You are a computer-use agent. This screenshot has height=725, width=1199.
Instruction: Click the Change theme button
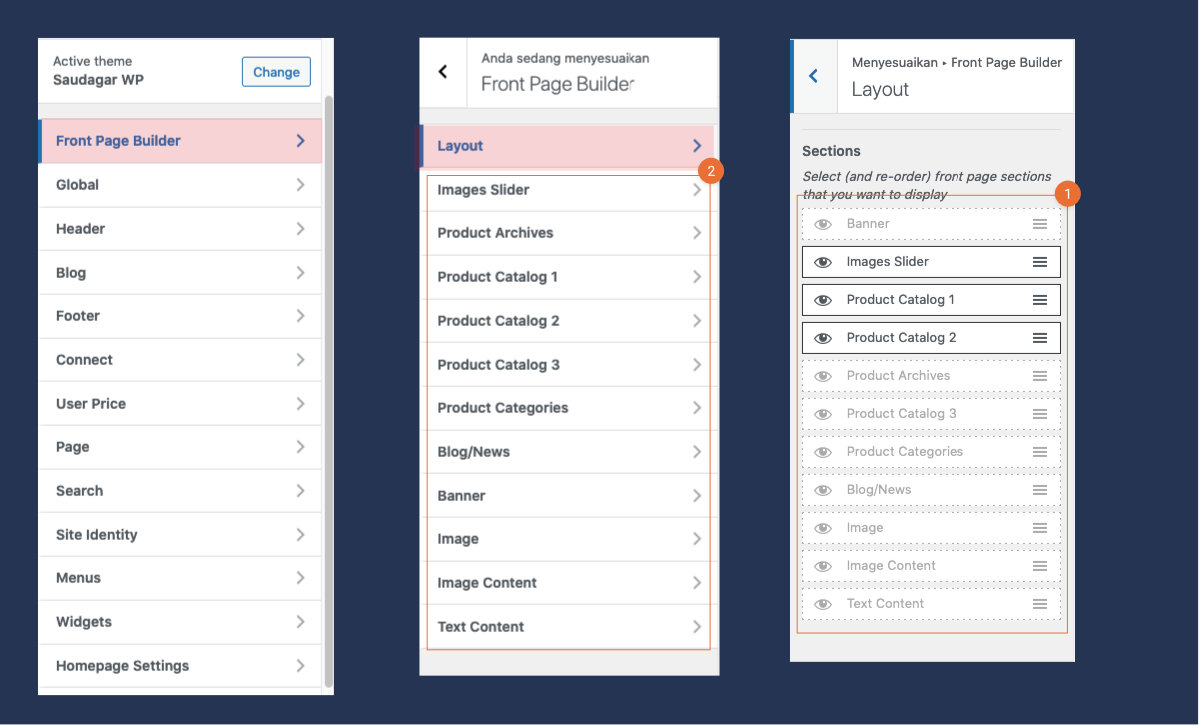click(x=276, y=72)
